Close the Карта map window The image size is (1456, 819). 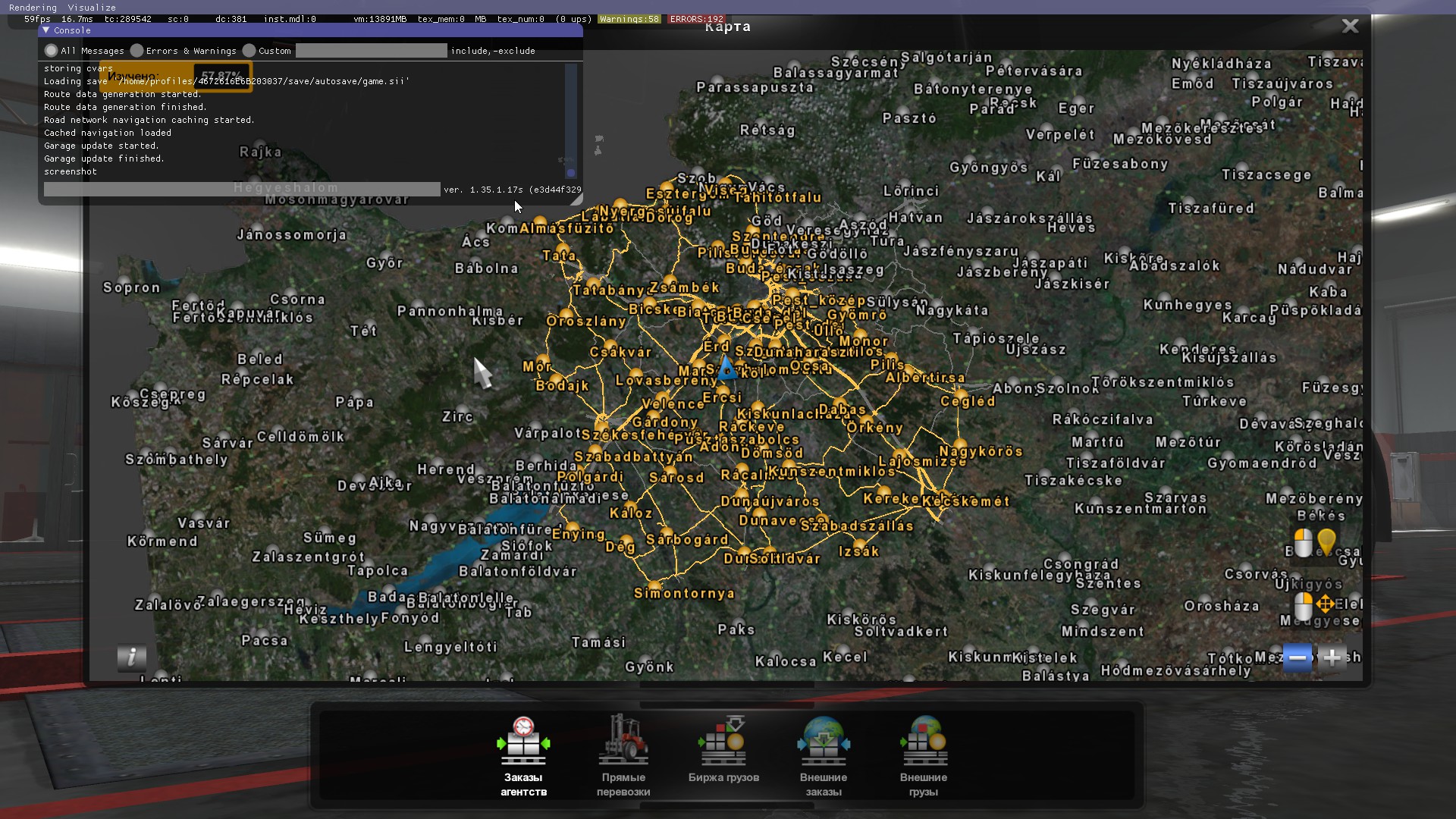point(1350,26)
